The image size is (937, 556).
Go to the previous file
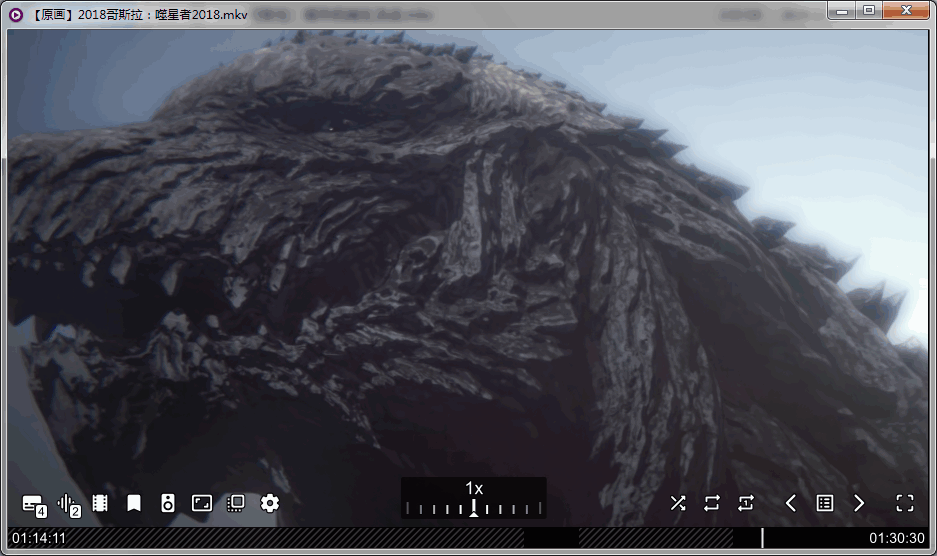[790, 503]
